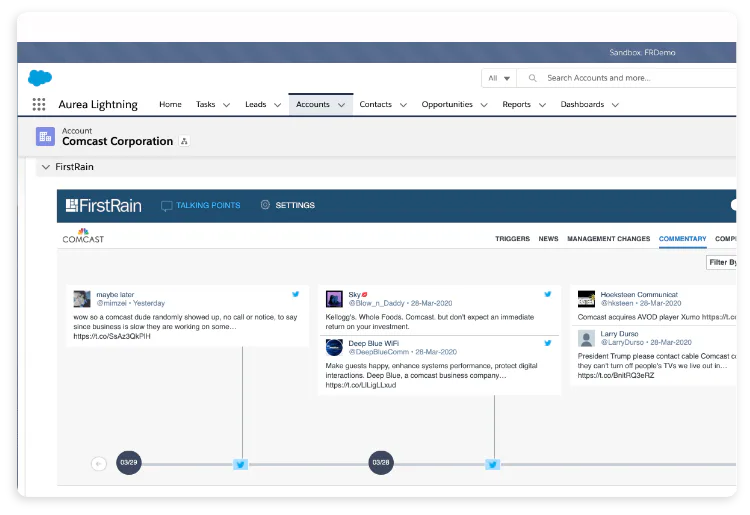Click tweet text about Kellogg's, Whole Foods
The width and height of the screenshot is (750, 515).
pyautogui.click(x=430, y=322)
